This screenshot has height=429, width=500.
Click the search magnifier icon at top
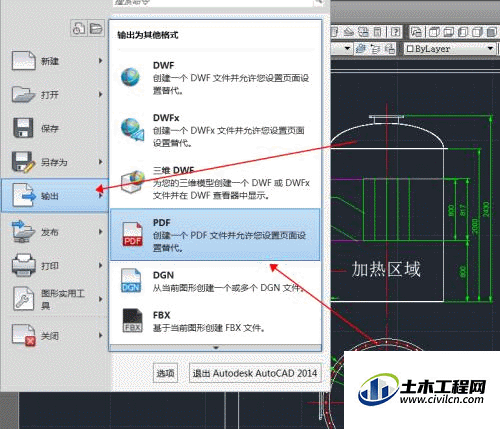click(x=319, y=2)
